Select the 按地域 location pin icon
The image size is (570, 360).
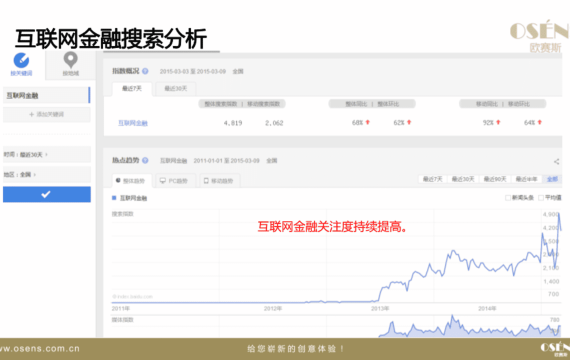tap(71, 60)
